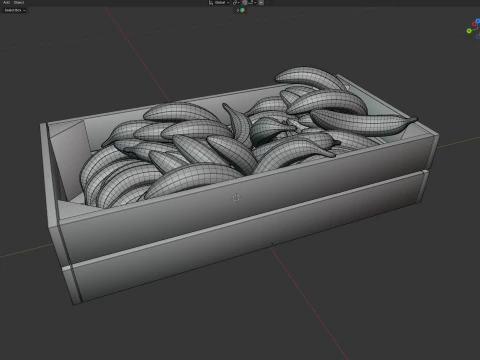Open the snap target options dropdown

coord(252,3)
